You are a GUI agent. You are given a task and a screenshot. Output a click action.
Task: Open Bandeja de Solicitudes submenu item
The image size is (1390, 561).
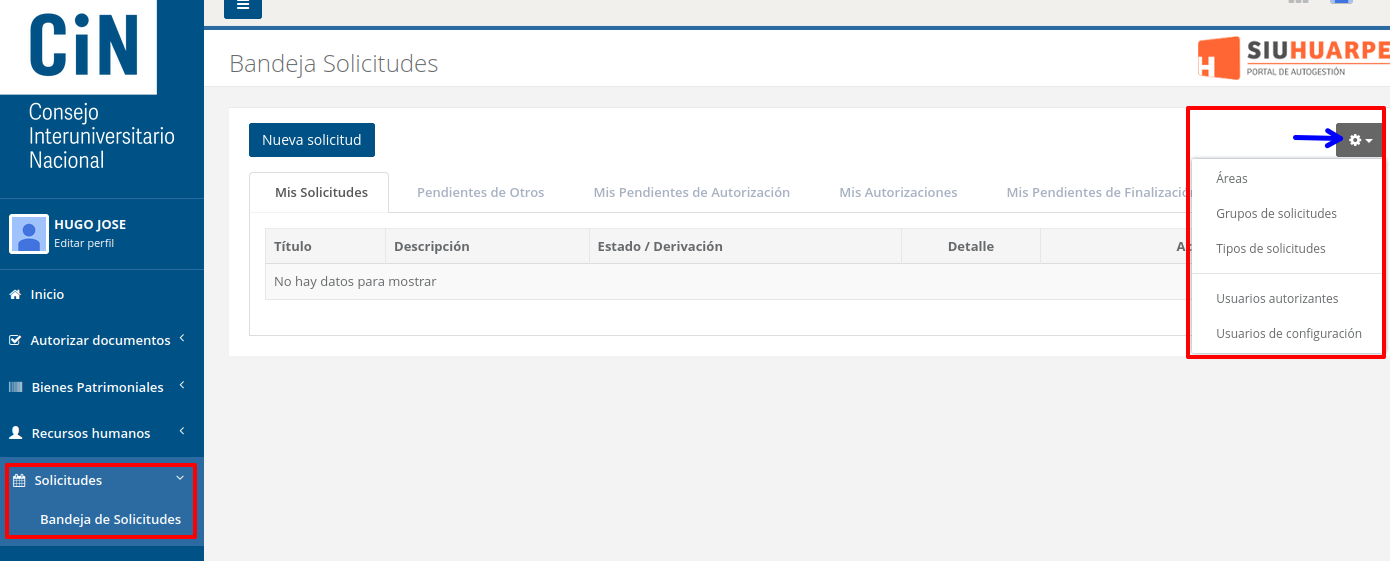[110, 519]
